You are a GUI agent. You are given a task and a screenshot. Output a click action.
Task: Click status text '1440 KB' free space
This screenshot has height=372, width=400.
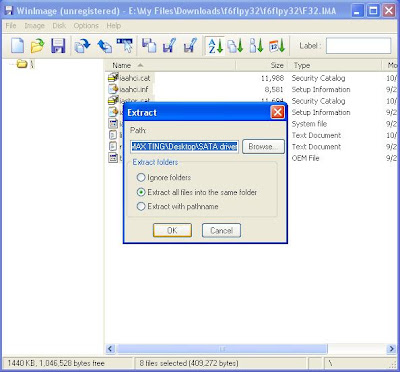point(56,363)
